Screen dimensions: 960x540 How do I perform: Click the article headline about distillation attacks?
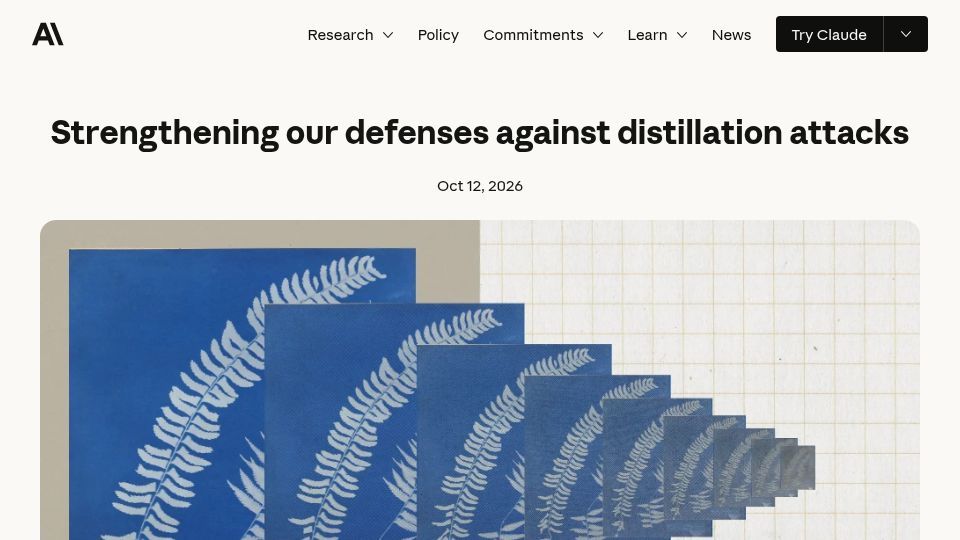point(480,133)
